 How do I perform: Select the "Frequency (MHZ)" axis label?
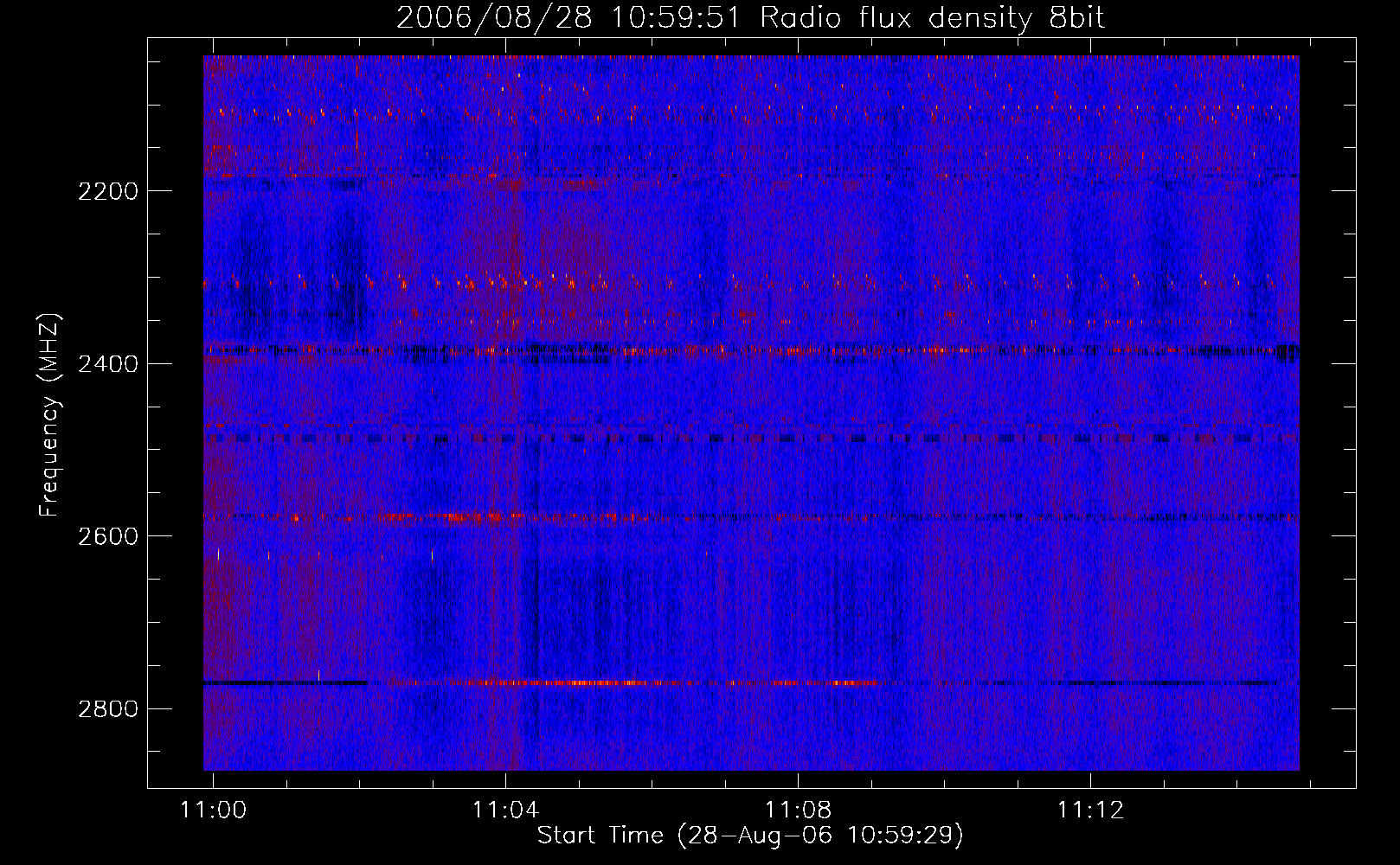click(49, 415)
